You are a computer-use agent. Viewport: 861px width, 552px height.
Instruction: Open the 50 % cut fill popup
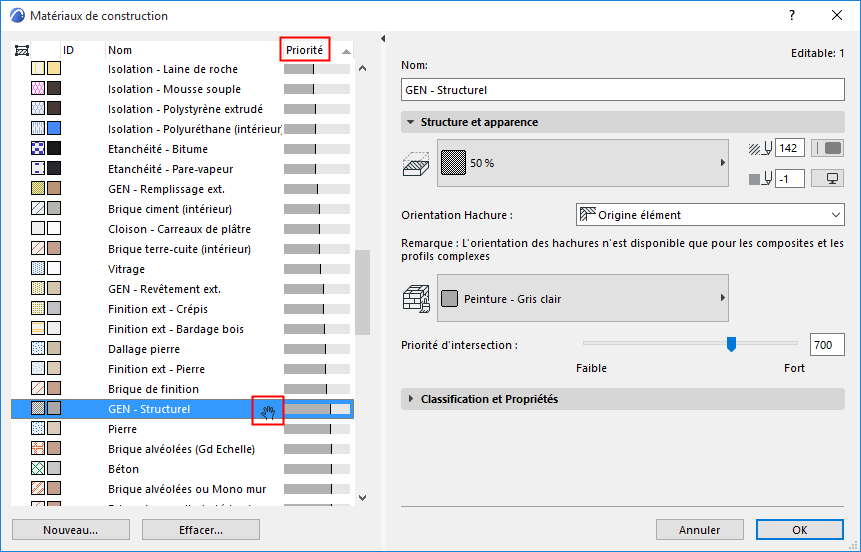(x=583, y=163)
